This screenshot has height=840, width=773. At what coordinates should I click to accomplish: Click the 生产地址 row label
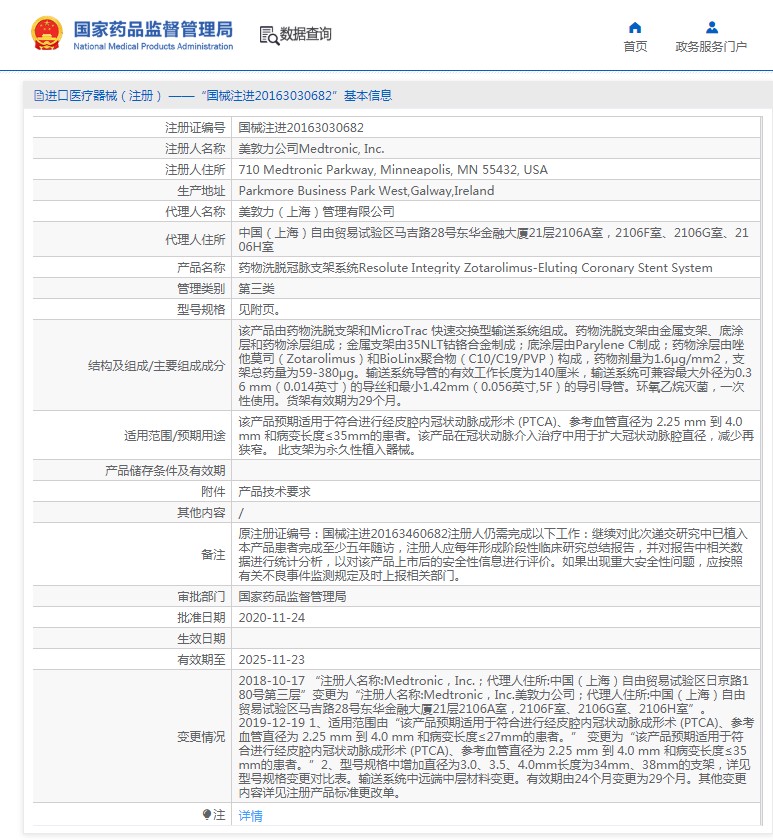coord(201,191)
